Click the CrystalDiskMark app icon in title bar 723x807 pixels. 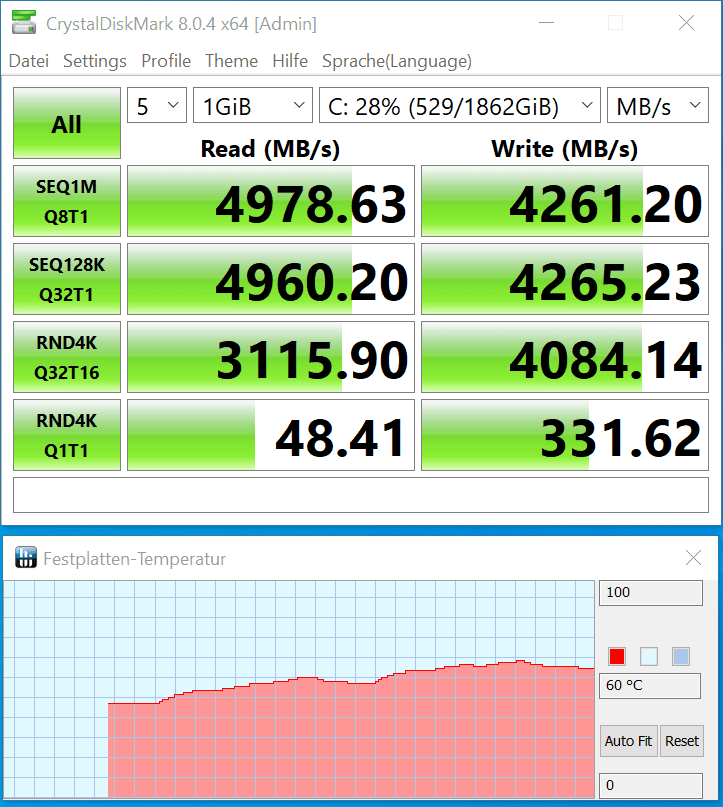click(24, 23)
